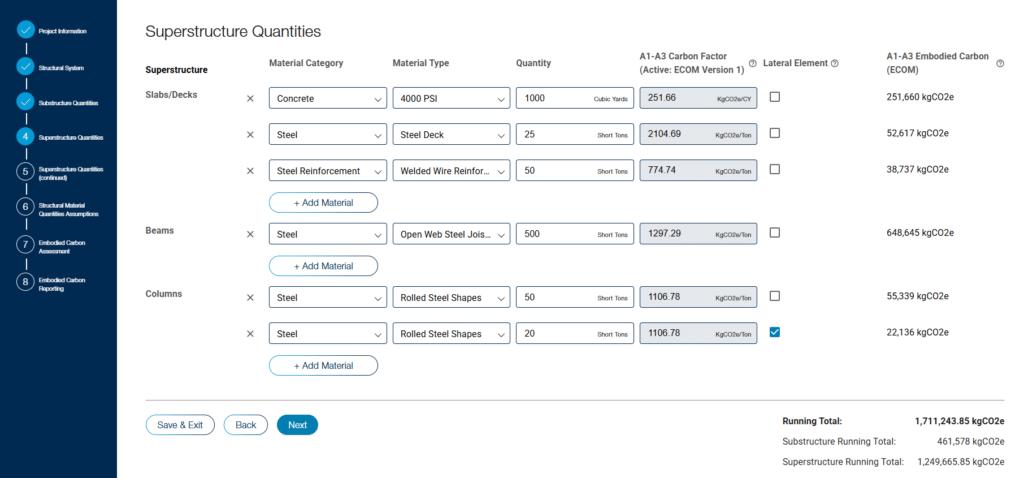Click the A1-A3 Embodied Carbon info icon
This screenshot has width=1024, height=478.
pyautogui.click(x=999, y=63)
